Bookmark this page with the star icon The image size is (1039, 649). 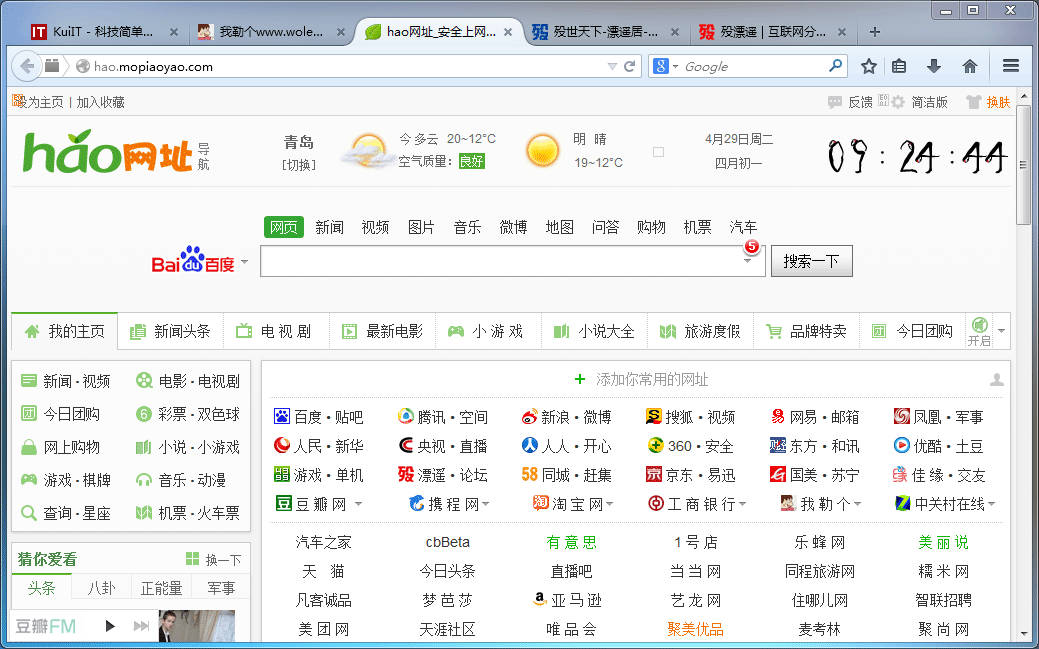(x=869, y=66)
